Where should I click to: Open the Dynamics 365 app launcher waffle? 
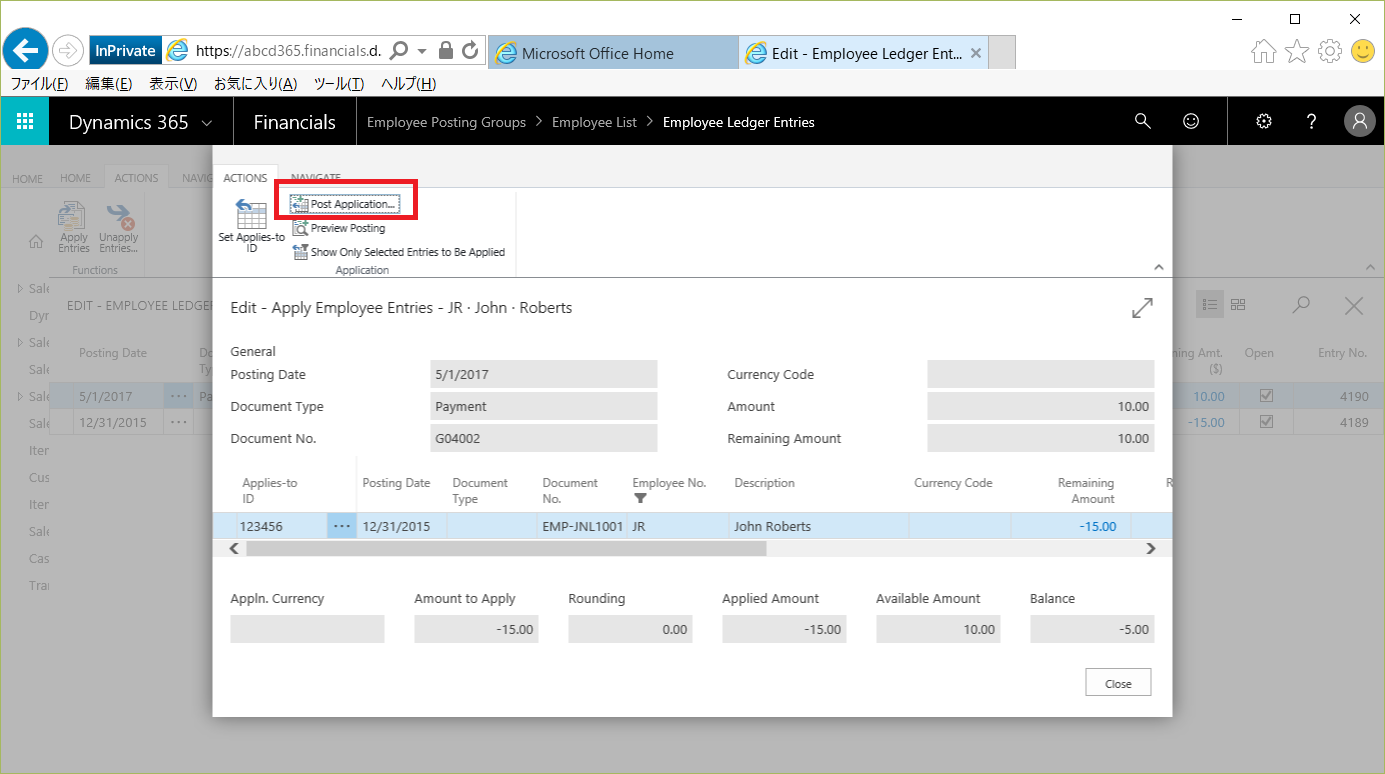25,122
